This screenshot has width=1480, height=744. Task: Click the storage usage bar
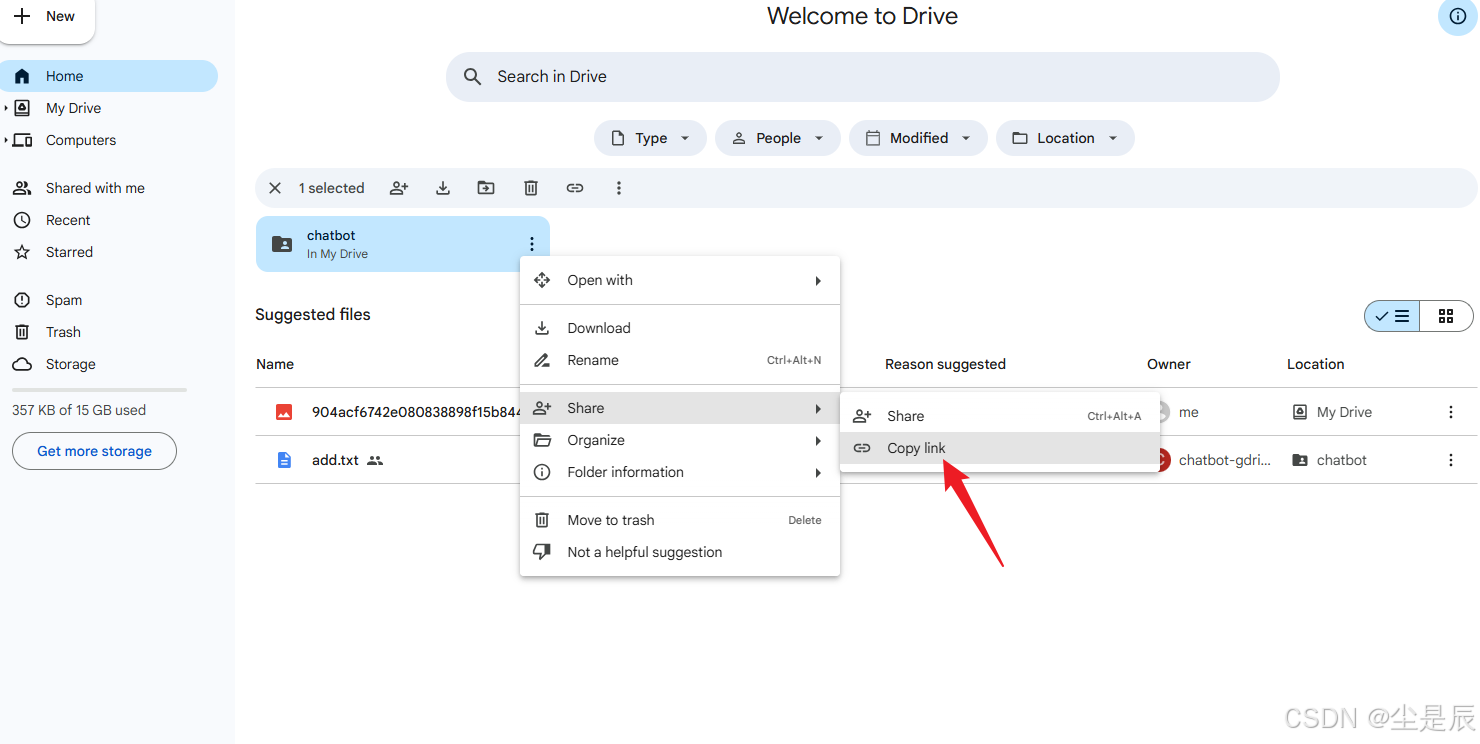99,390
